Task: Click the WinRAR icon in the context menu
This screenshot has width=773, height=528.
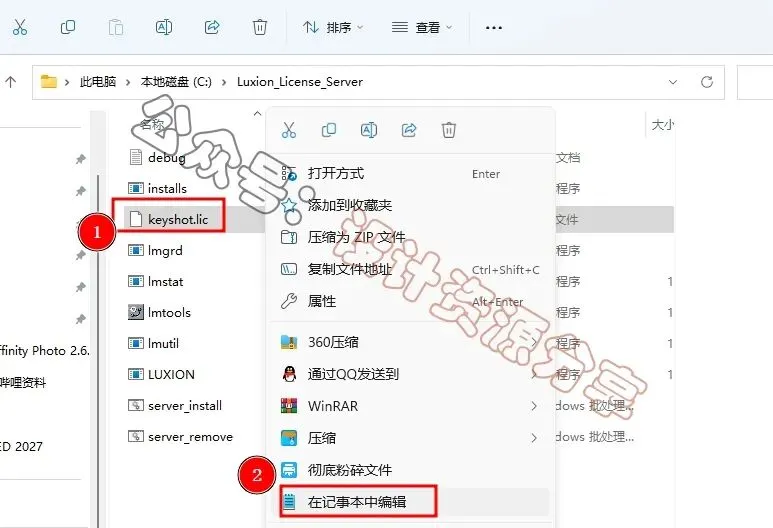Action: [289, 406]
